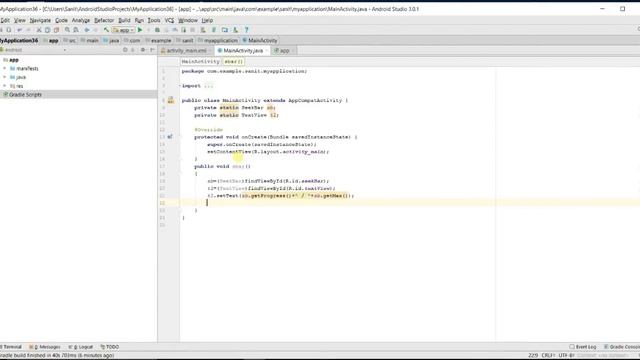Click the Sync/refresh toolbar icon
The height and width of the screenshot is (360, 640).
coord(9,30)
